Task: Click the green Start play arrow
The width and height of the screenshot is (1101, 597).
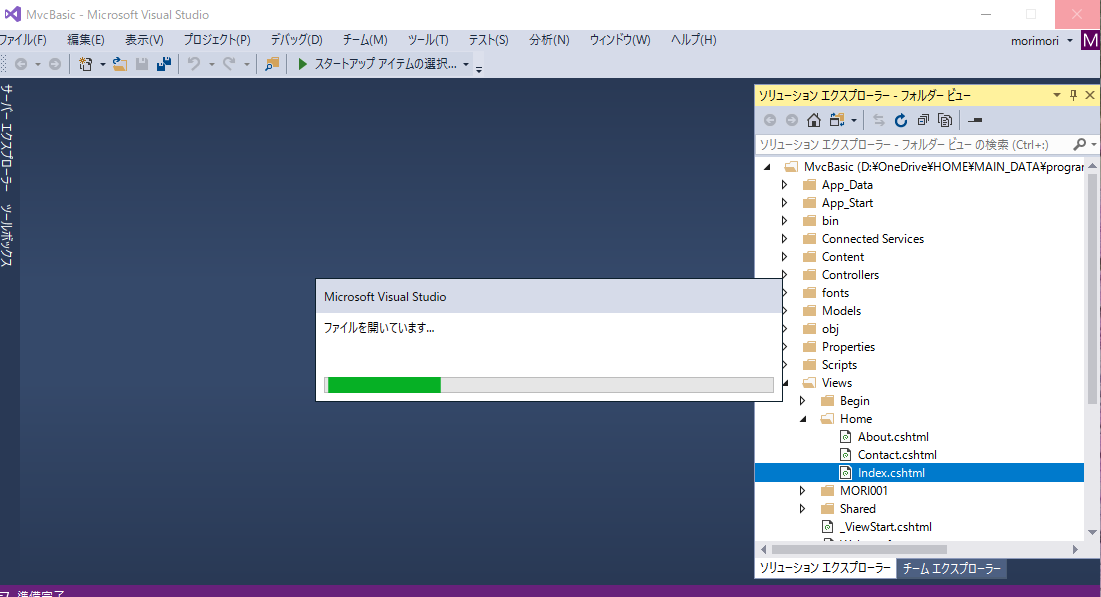Action: (303, 64)
